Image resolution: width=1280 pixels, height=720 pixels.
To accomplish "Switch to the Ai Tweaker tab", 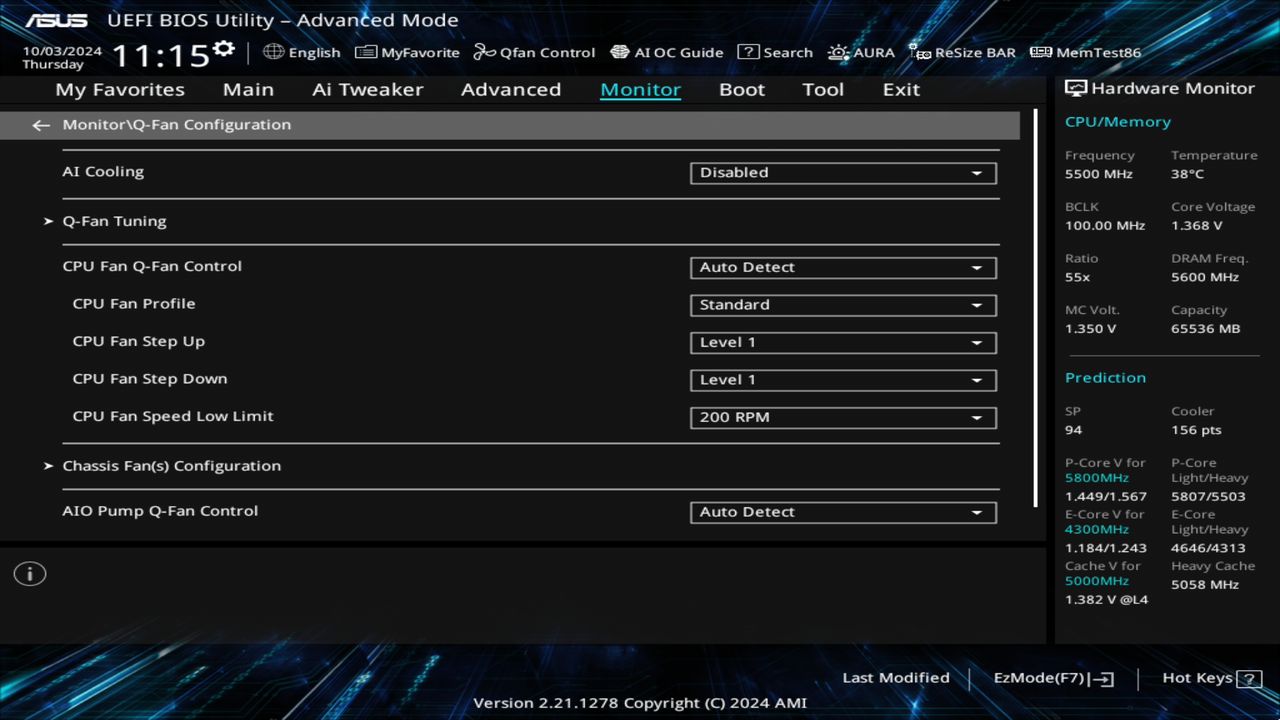I will click(367, 89).
